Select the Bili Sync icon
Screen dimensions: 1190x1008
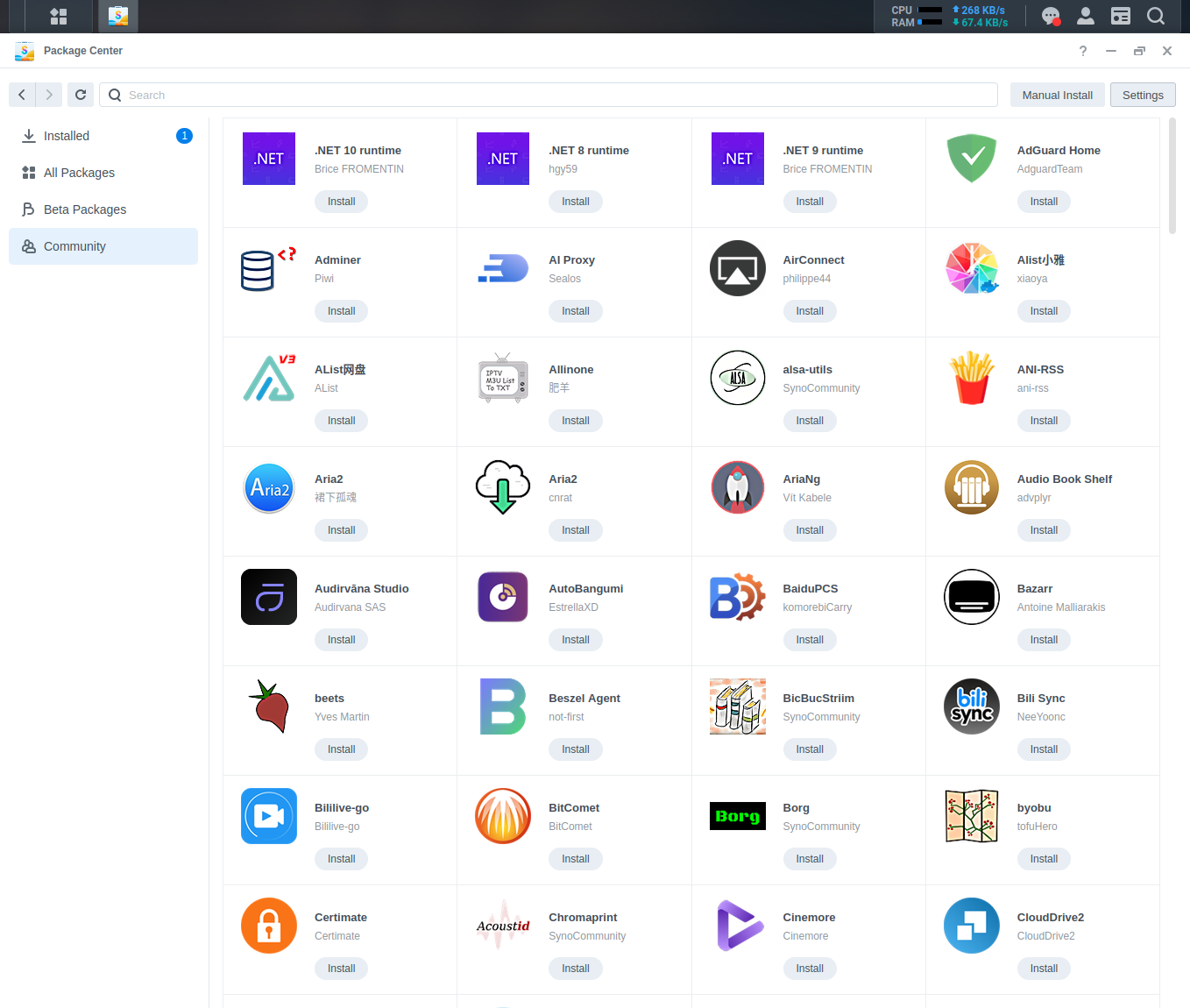point(972,706)
